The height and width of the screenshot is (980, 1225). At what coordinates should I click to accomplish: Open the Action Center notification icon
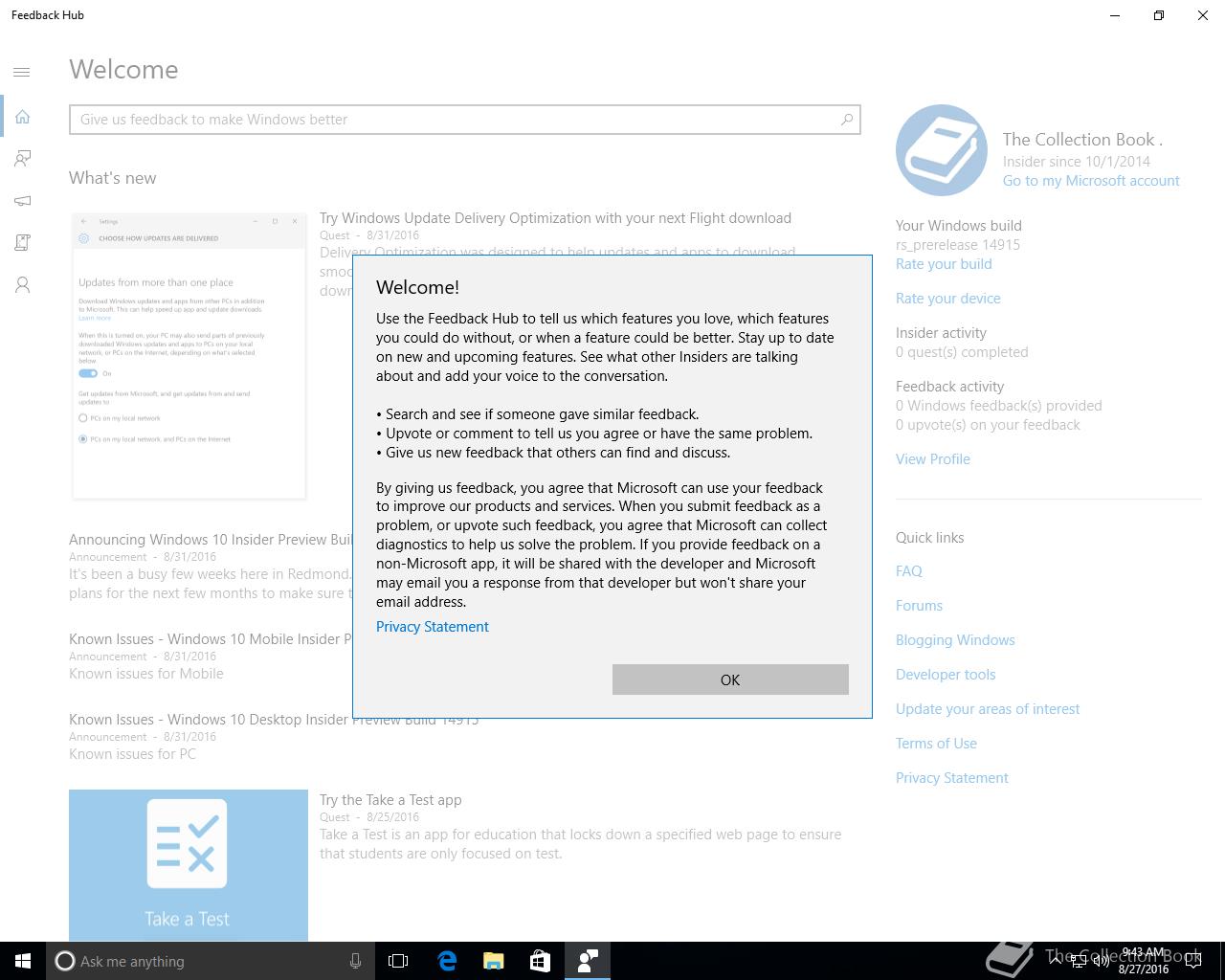pyautogui.click(x=1193, y=961)
